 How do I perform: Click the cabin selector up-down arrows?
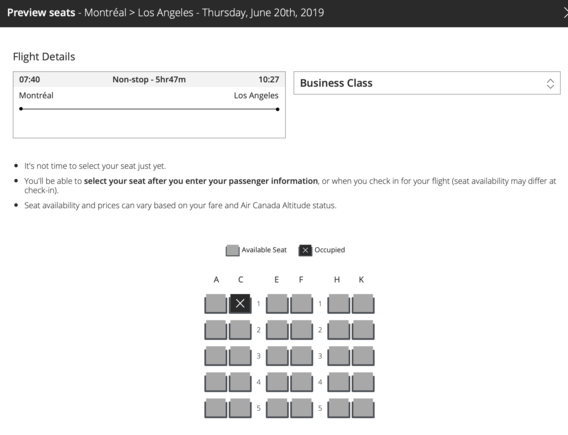(550, 84)
